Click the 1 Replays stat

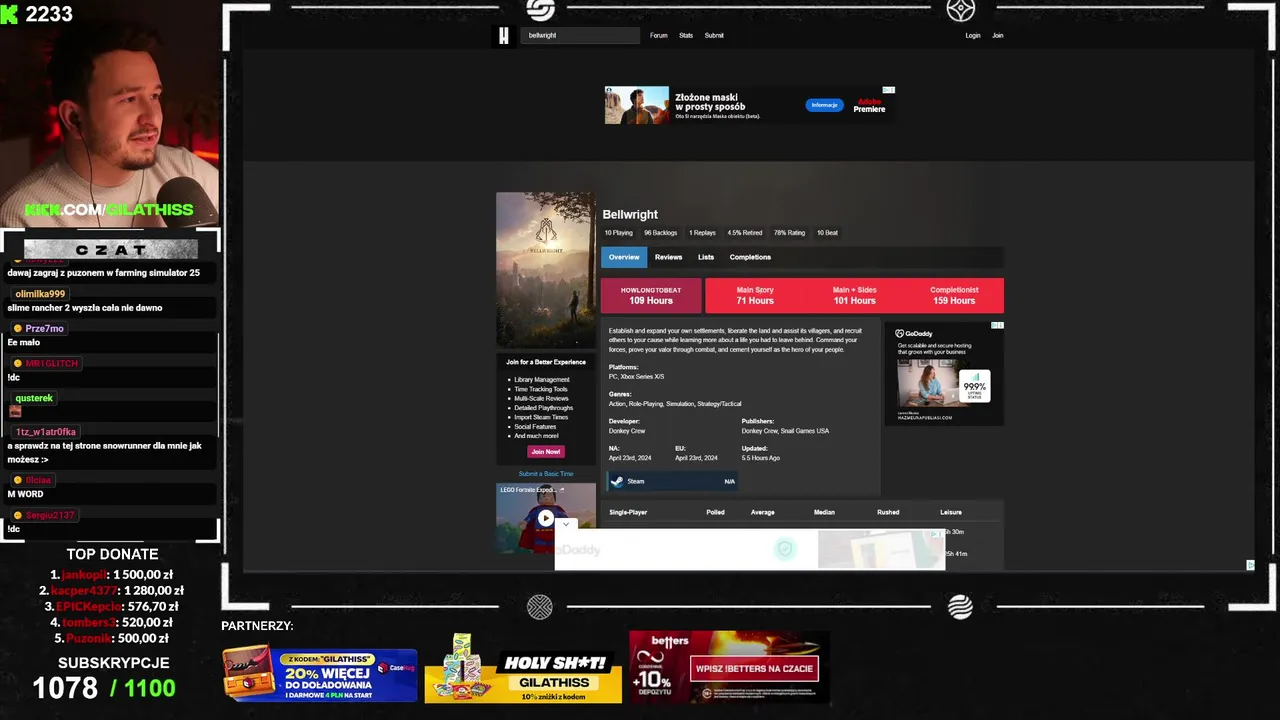(702, 233)
